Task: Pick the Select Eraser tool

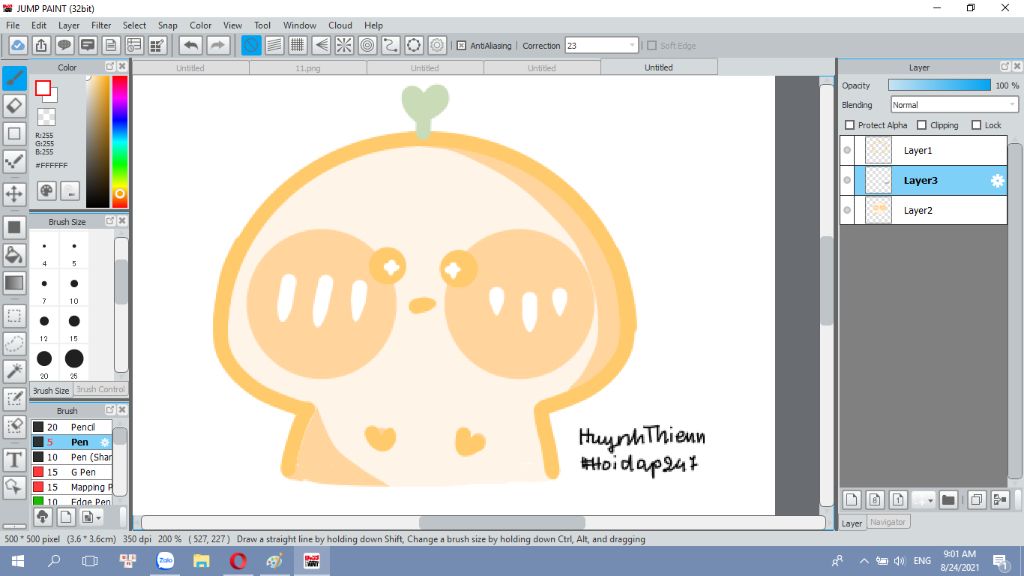Action: coord(14,426)
